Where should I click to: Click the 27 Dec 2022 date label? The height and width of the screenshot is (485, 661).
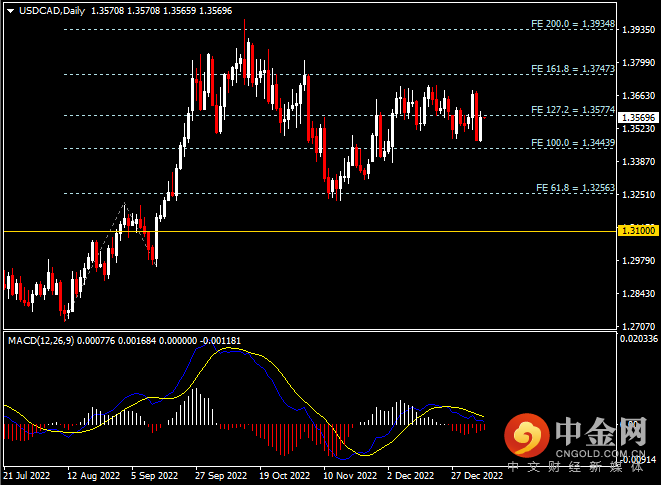(477, 477)
